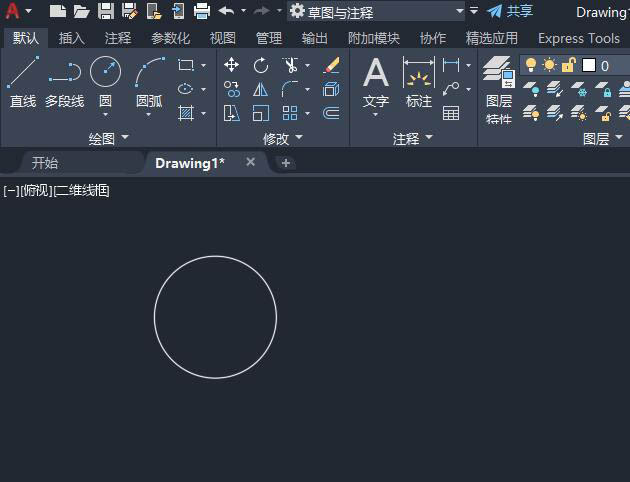This screenshot has width=630, height=482.
Task: Expand the Modify (修改) panel
Action: click(283, 139)
